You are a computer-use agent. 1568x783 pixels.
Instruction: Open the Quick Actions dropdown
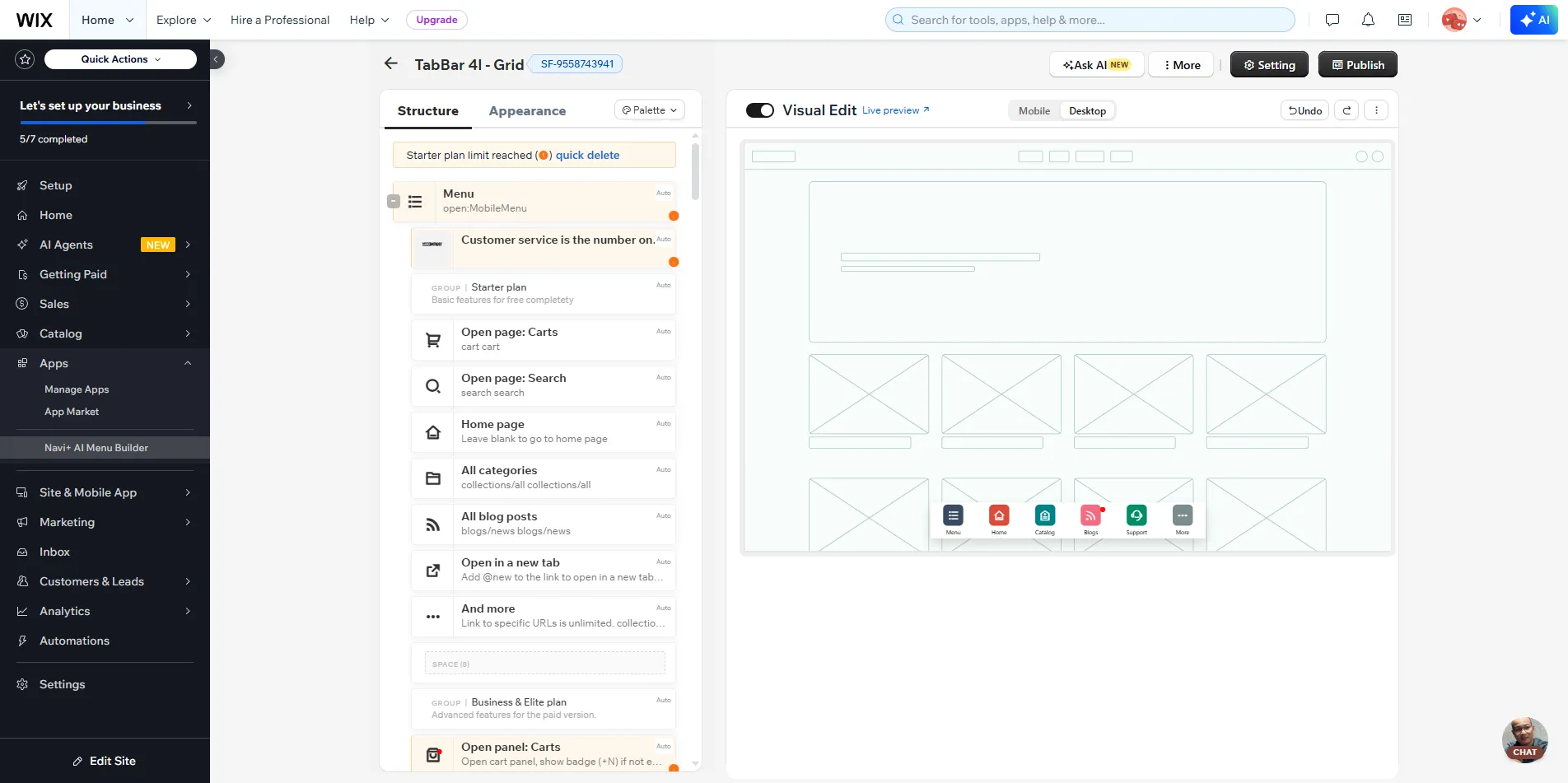[x=120, y=59]
